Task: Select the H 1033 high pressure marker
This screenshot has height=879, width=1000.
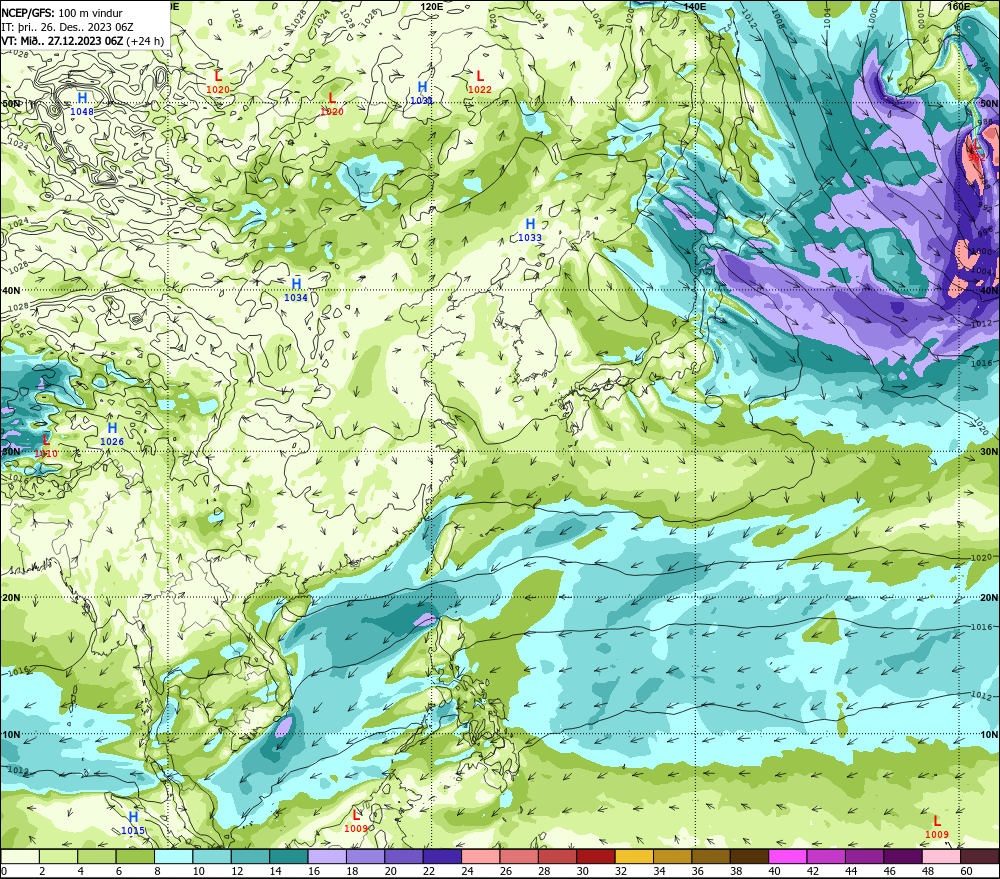Action: 530,230
